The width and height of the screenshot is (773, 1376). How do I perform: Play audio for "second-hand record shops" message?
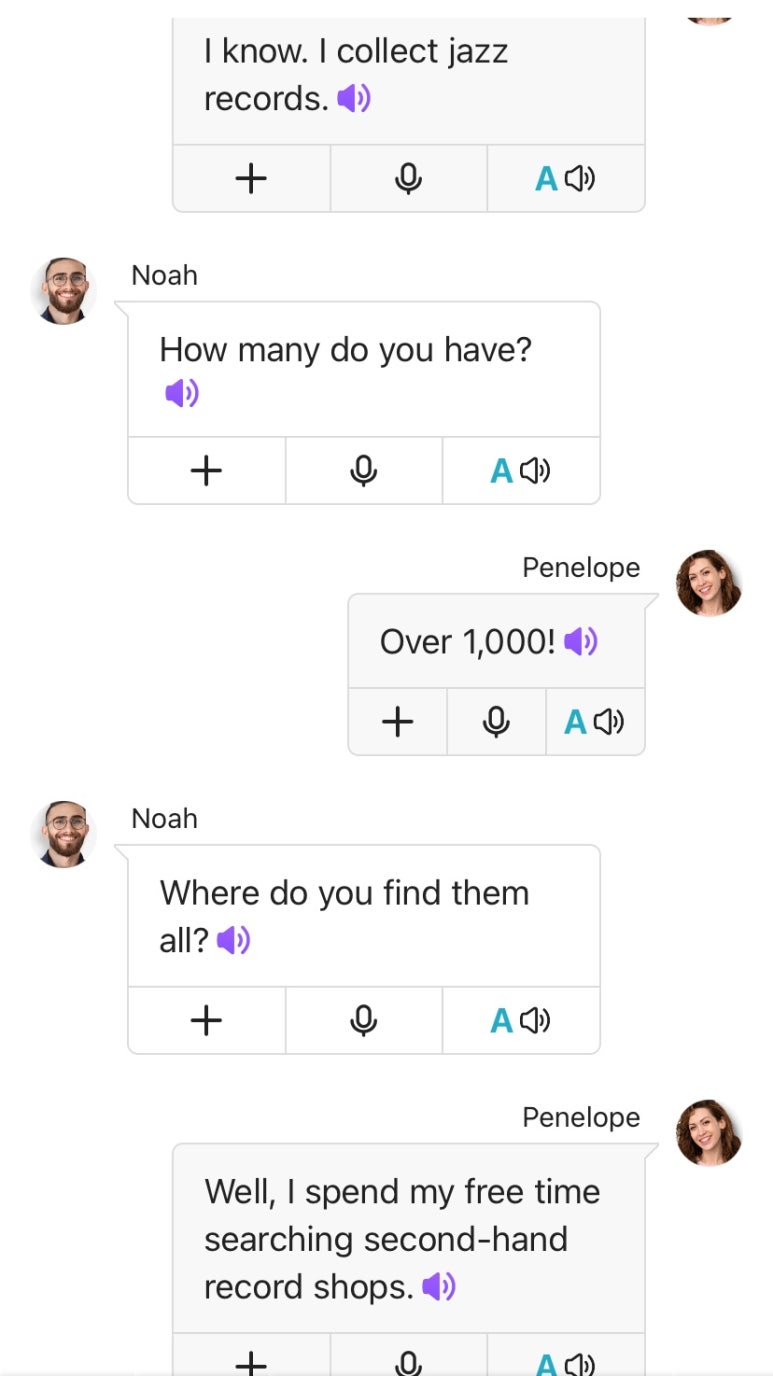click(438, 1287)
